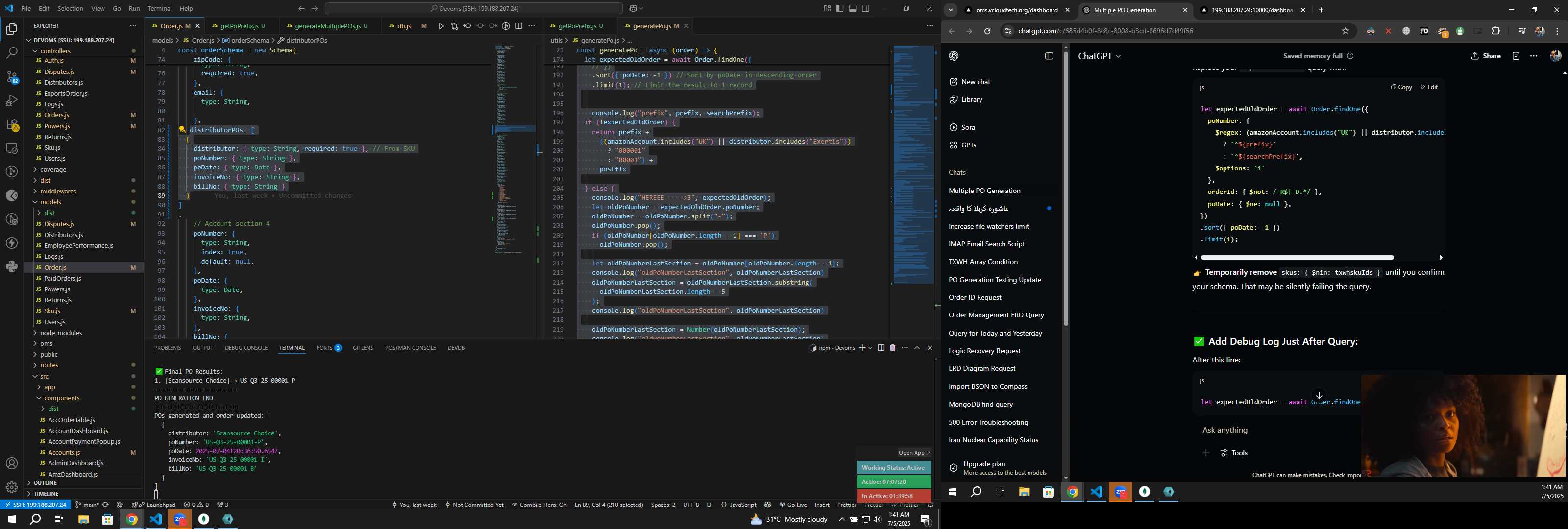Image resolution: width=1568 pixels, height=529 pixels.
Task: Toggle VS Code bottom Panel layout
Action: [x=853, y=8]
